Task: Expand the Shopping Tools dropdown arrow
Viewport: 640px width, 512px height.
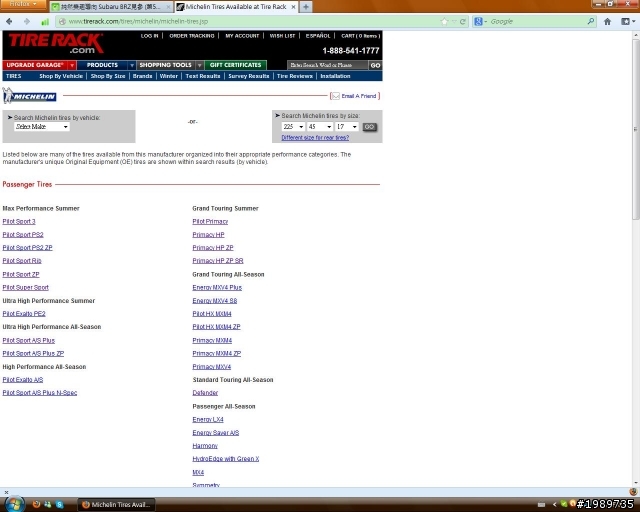Action: pyautogui.click(x=199, y=65)
